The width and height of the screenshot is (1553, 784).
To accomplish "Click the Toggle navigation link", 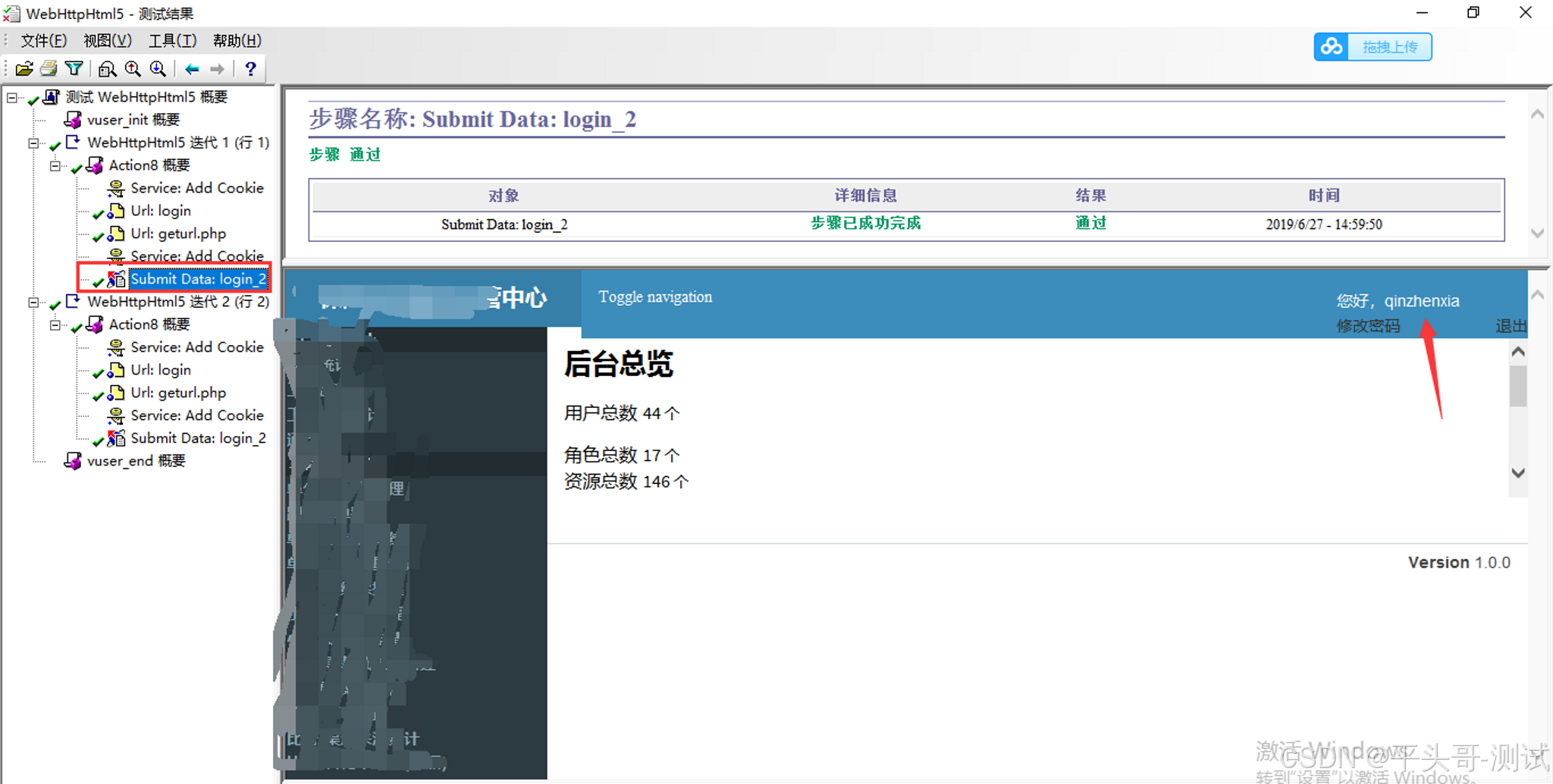I will click(655, 296).
